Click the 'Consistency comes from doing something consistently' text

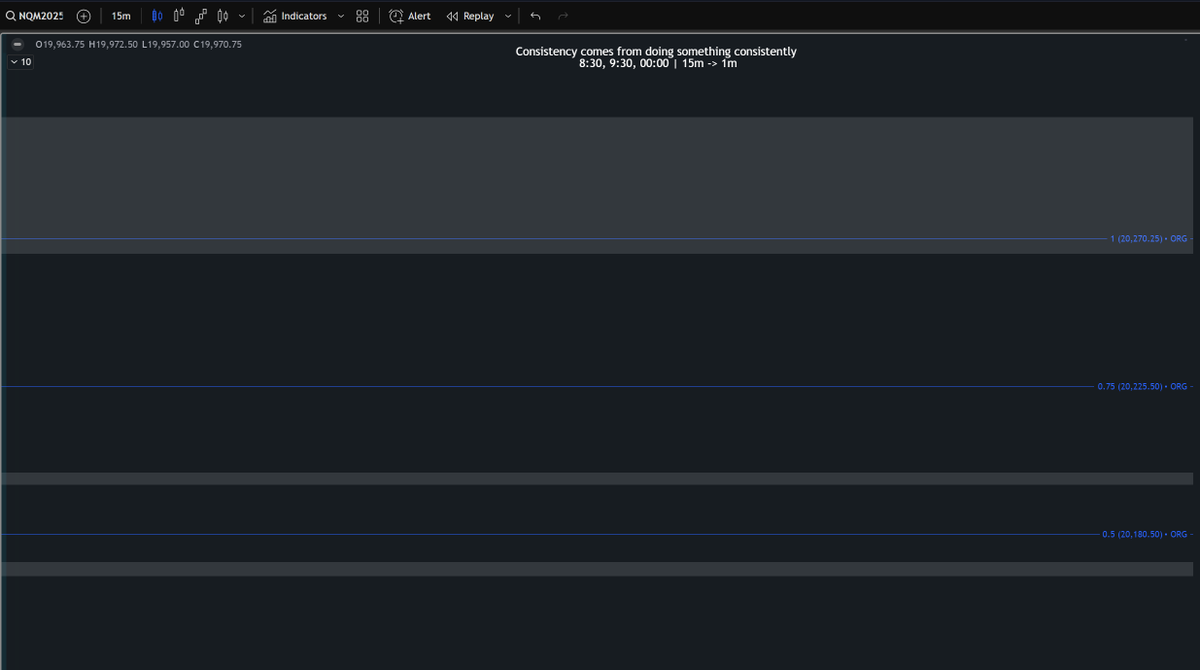[x=656, y=51]
